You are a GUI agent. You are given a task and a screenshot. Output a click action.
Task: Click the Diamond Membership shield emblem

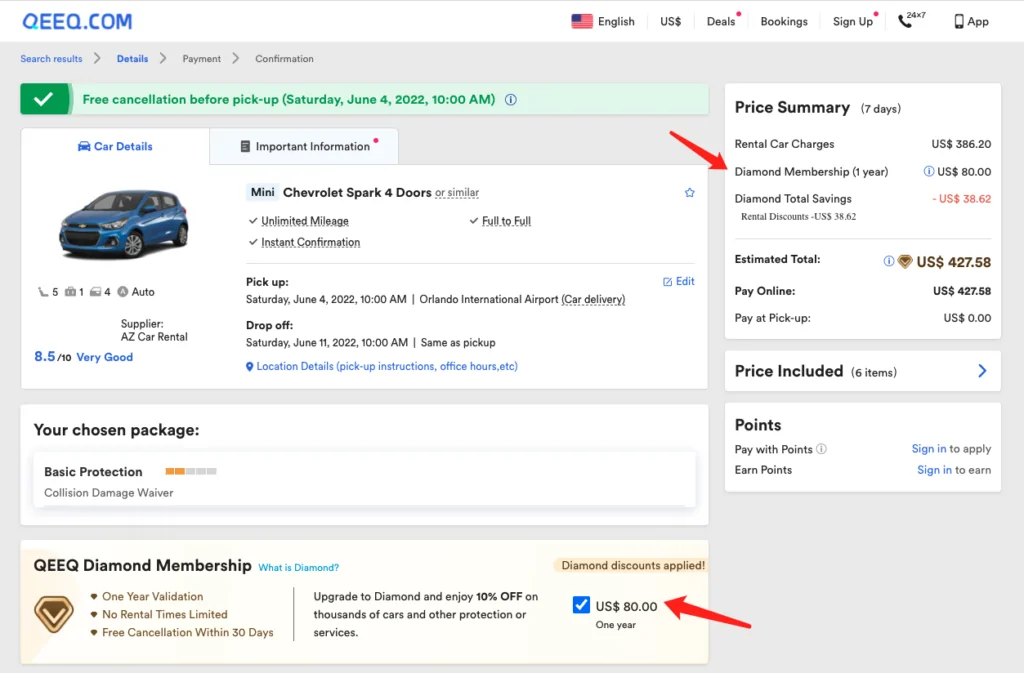pyautogui.click(x=54, y=614)
